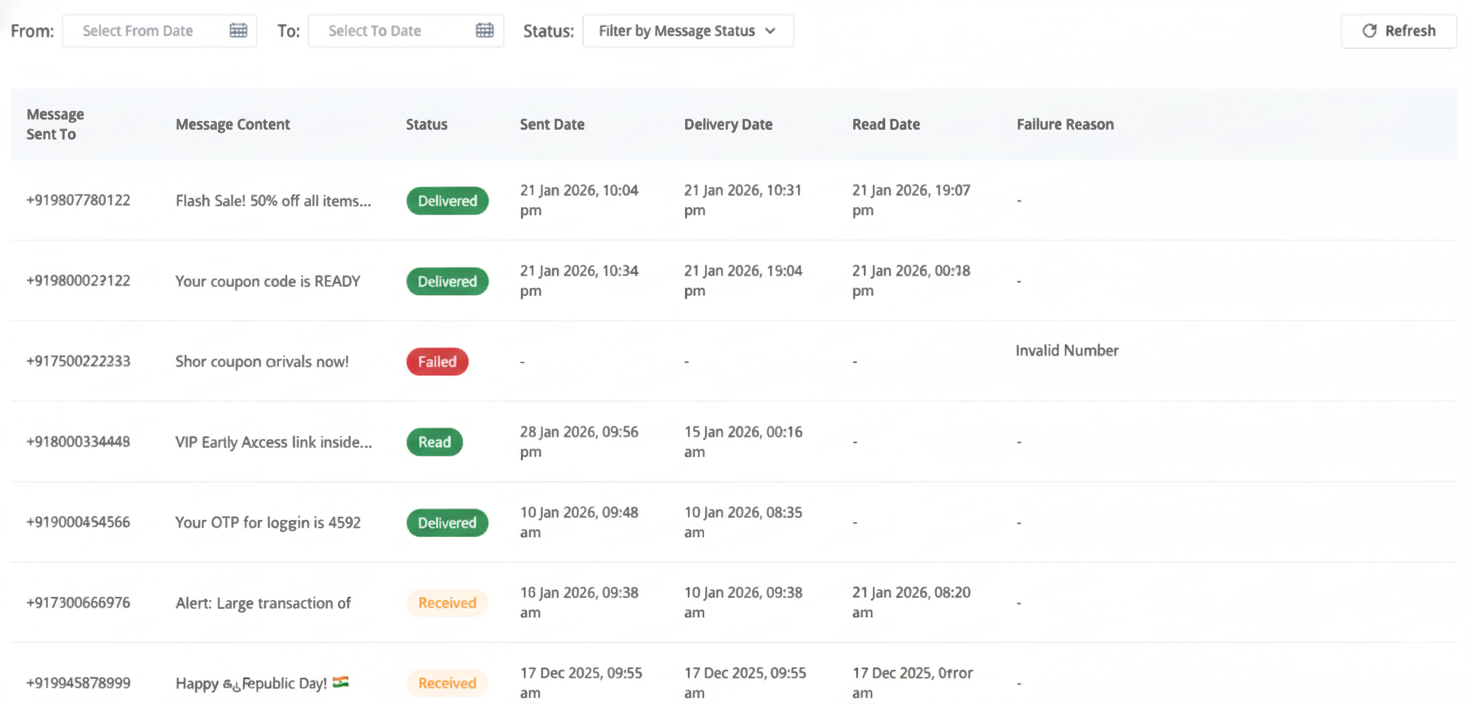Click the Message Content column header

click(x=233, y=125)
